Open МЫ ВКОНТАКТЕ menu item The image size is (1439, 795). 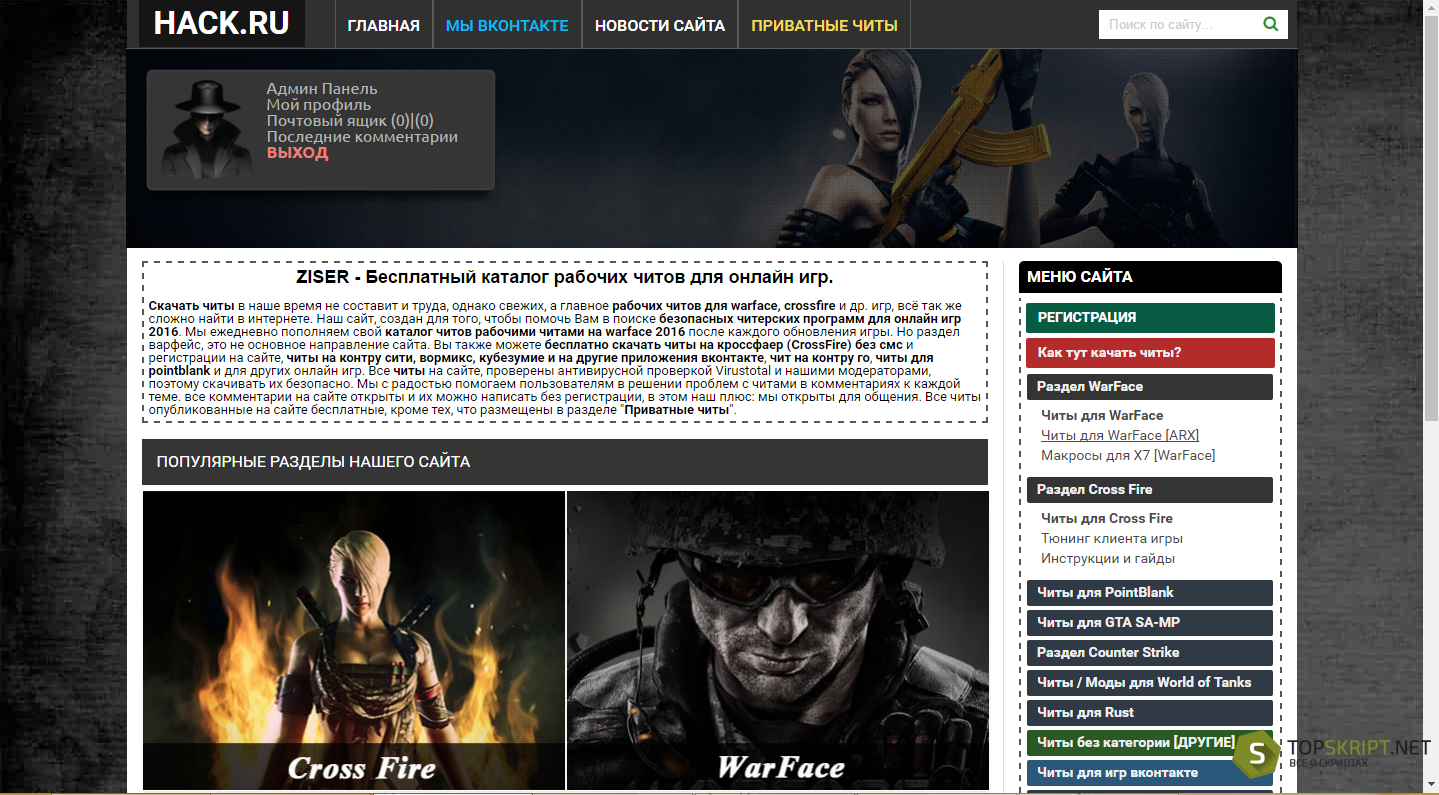click(507, 26)
